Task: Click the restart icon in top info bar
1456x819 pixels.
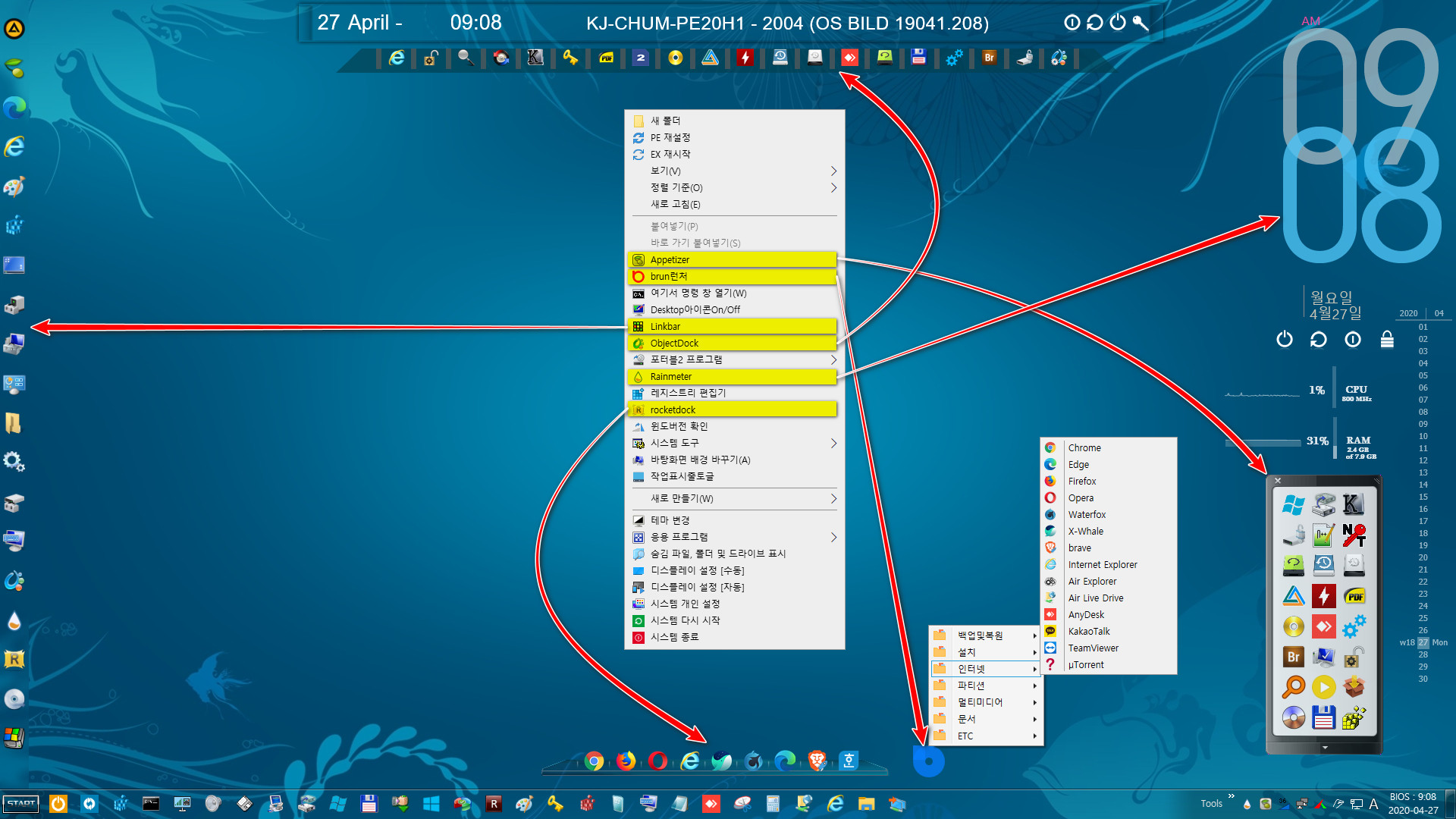Action: click(1094, 23)
